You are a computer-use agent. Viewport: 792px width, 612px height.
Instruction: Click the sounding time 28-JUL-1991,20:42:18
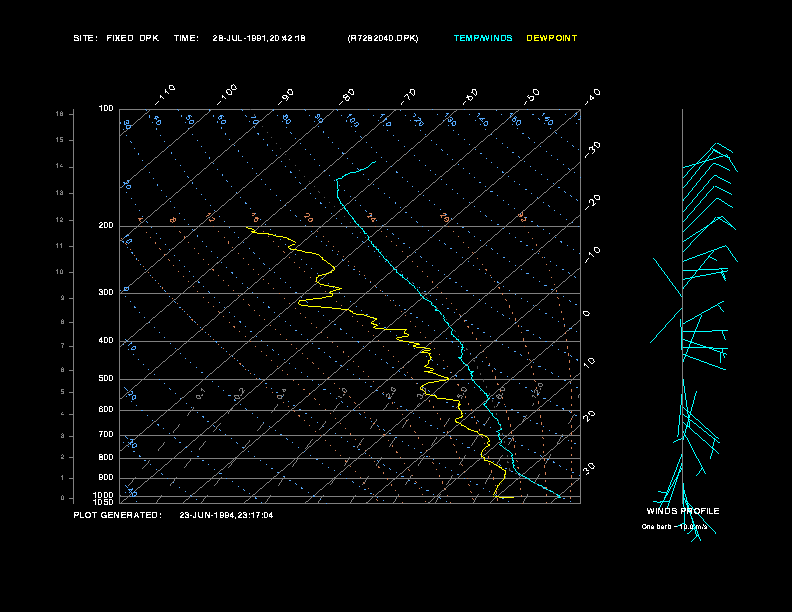tap(259, 38)
